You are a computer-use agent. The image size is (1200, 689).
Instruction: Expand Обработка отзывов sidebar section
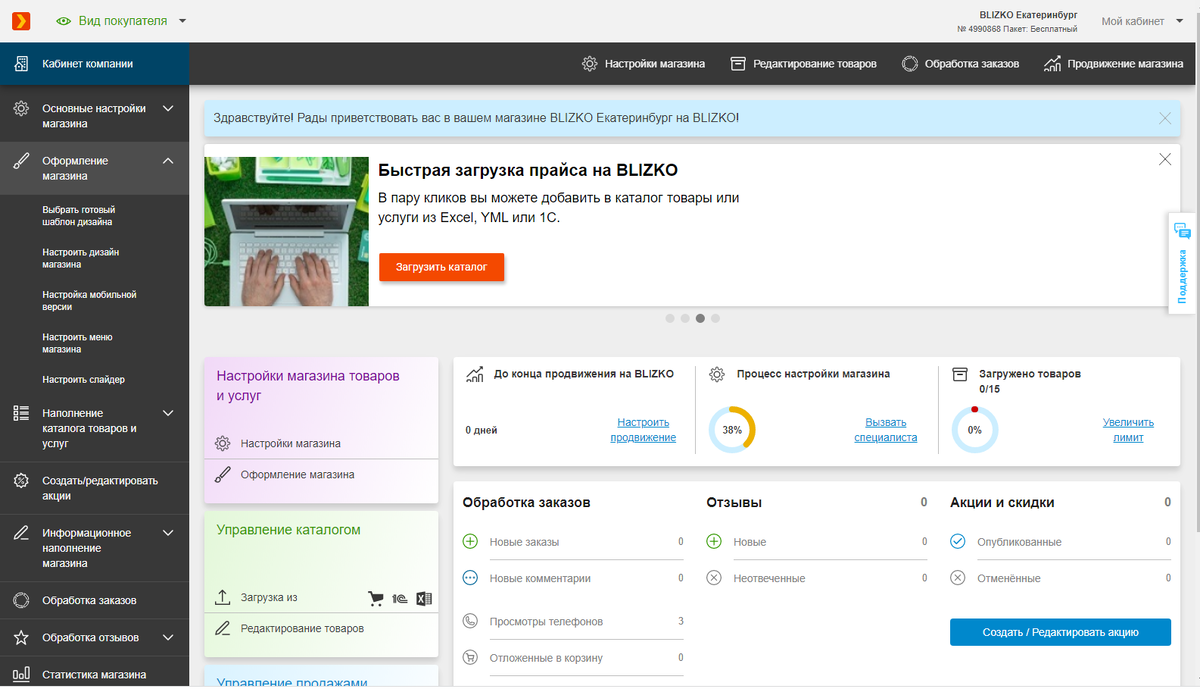pos(168,637)
